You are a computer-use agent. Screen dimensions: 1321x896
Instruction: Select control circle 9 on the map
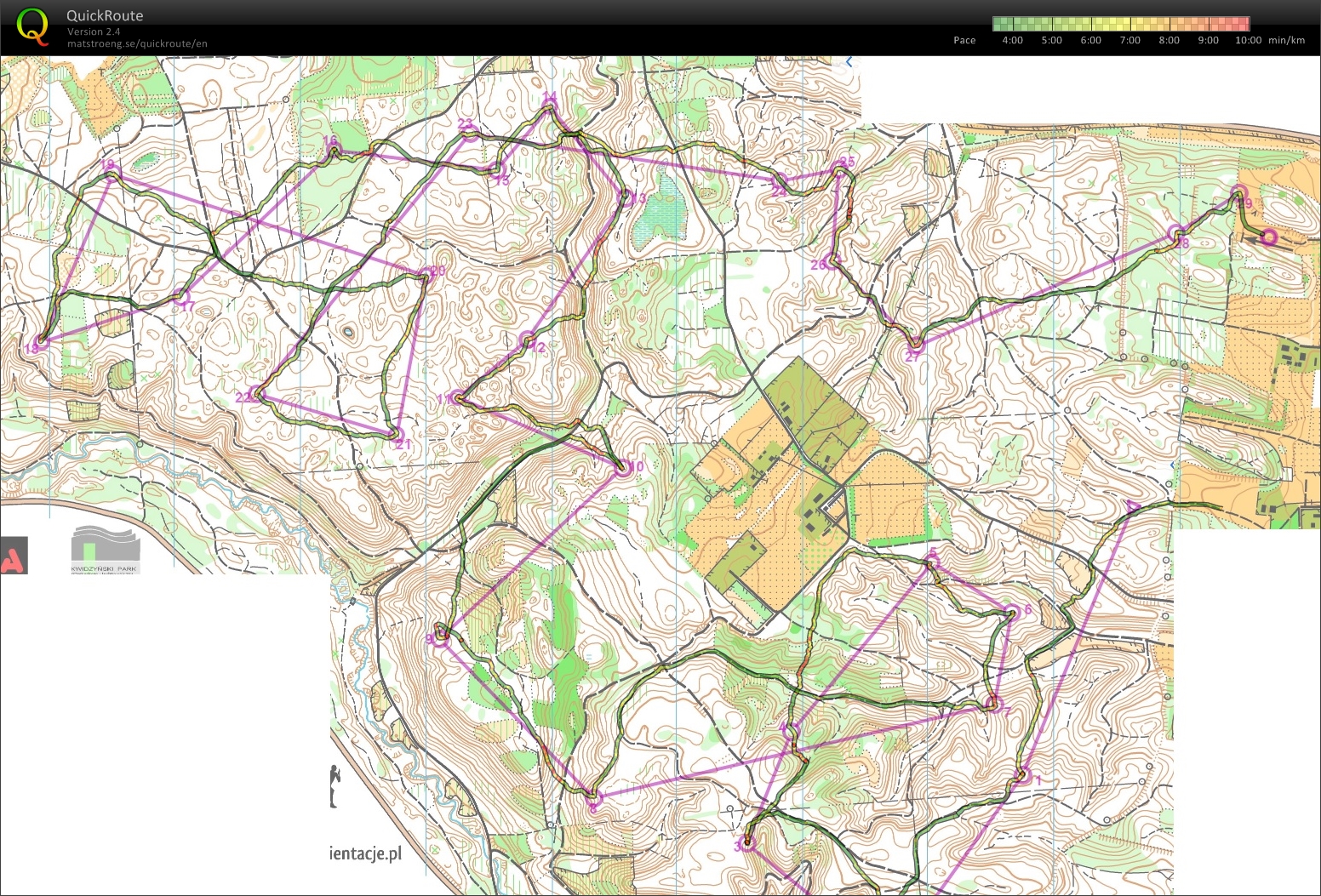441,639
